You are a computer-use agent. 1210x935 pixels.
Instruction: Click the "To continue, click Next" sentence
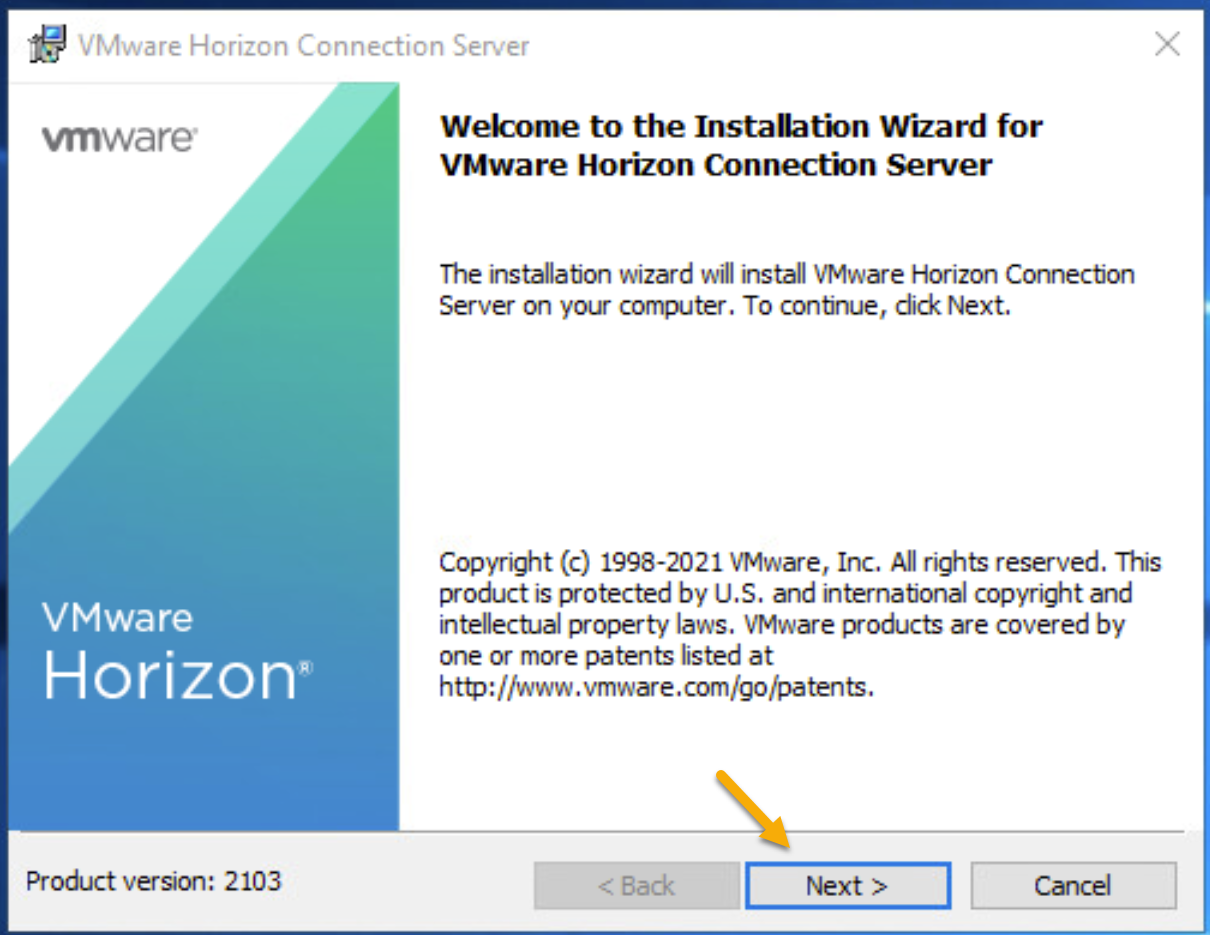(x=878, y=306)
